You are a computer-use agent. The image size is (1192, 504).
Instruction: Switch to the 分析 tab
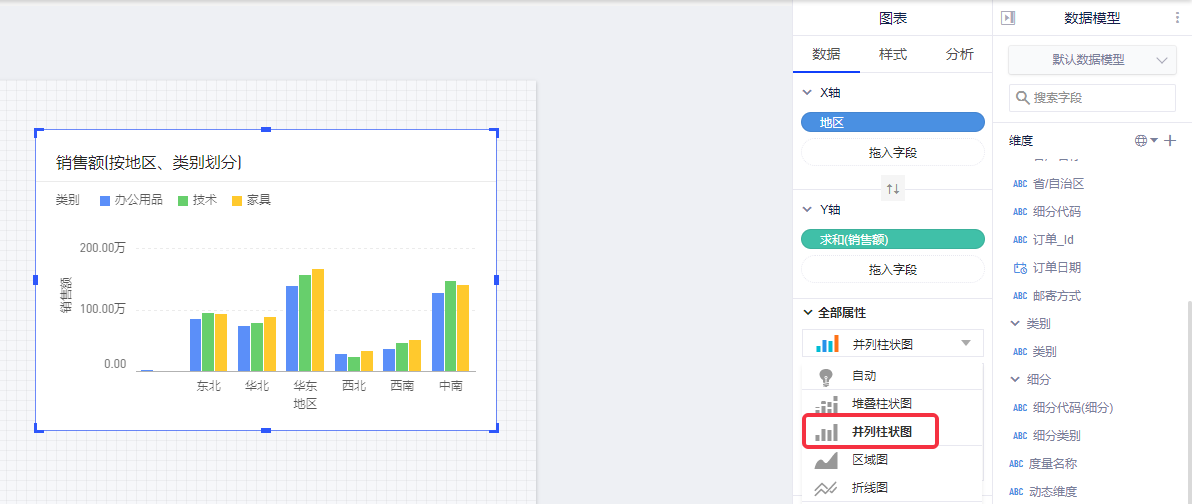959,55
